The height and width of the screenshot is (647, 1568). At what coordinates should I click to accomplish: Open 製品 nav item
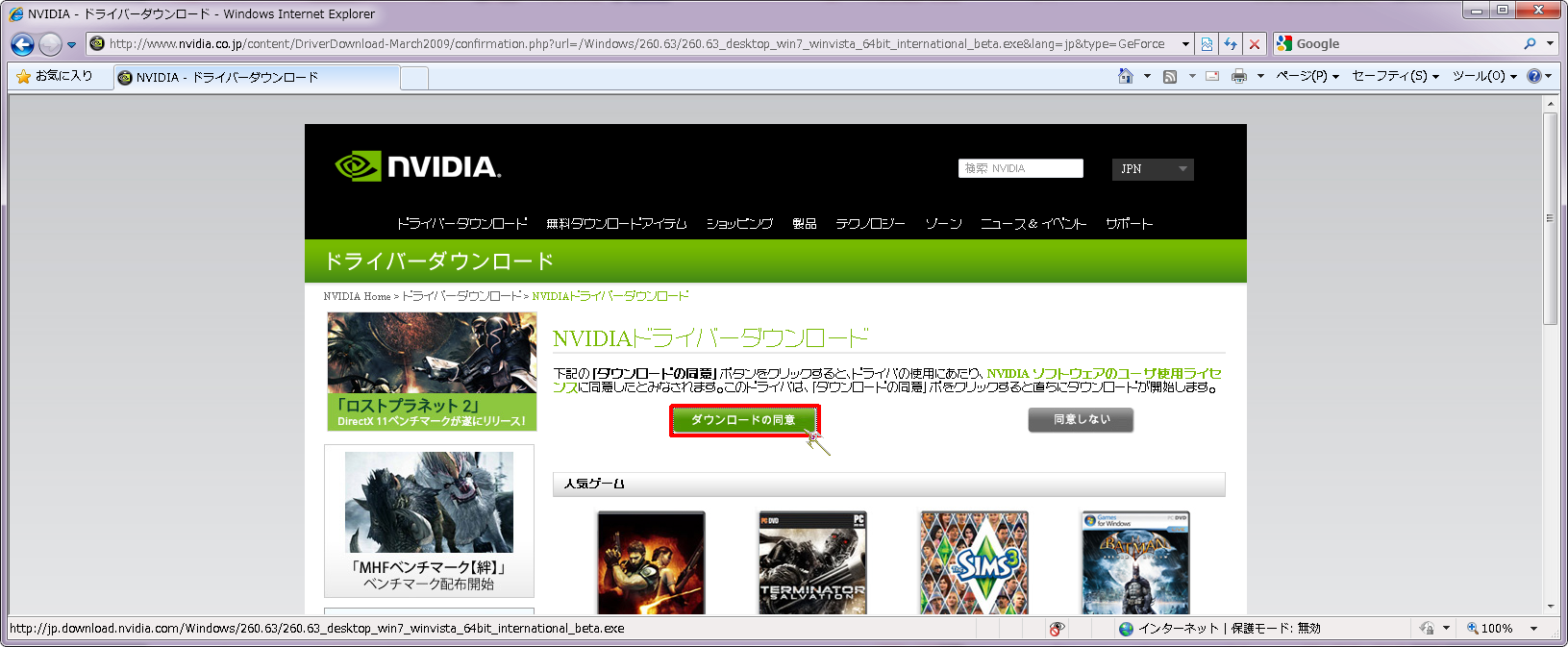coord(805,223)
